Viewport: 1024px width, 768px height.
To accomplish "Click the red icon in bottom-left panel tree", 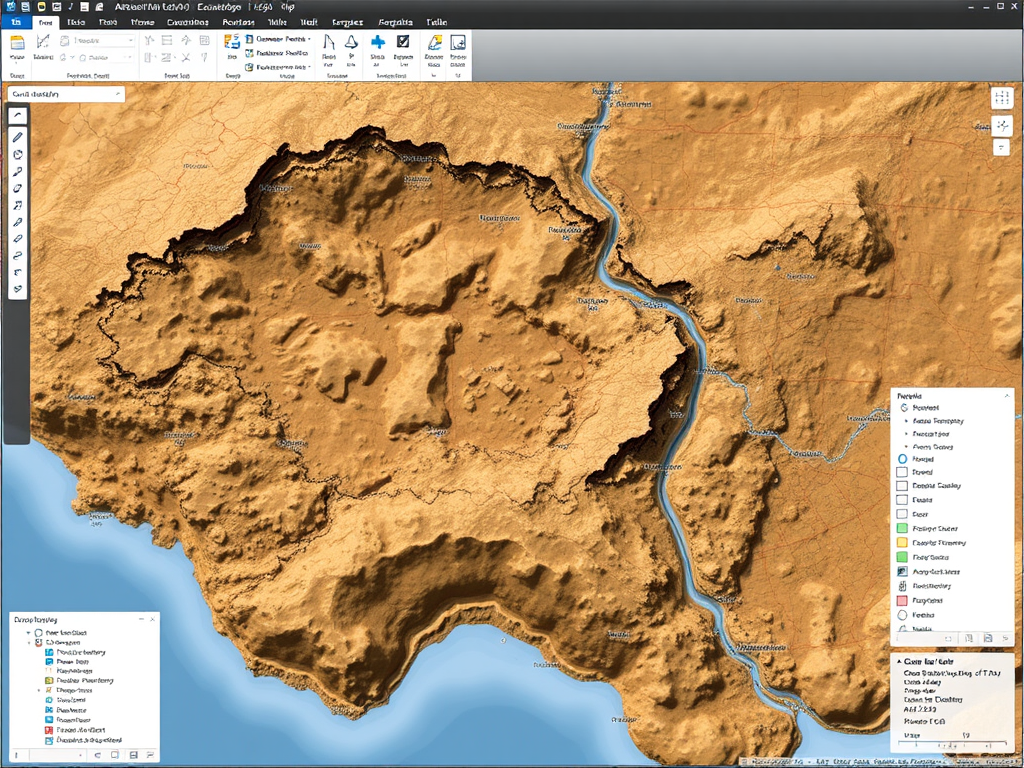I will 48,730.
